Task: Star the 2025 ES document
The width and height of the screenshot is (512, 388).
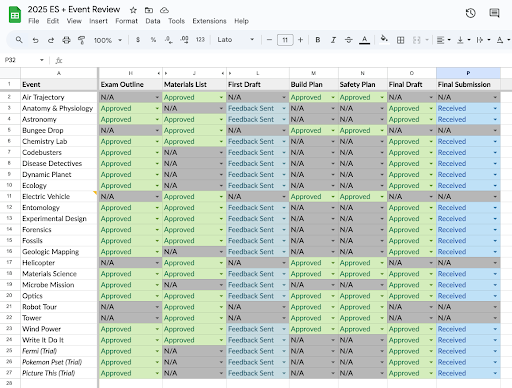Action: tap(133, 10)
